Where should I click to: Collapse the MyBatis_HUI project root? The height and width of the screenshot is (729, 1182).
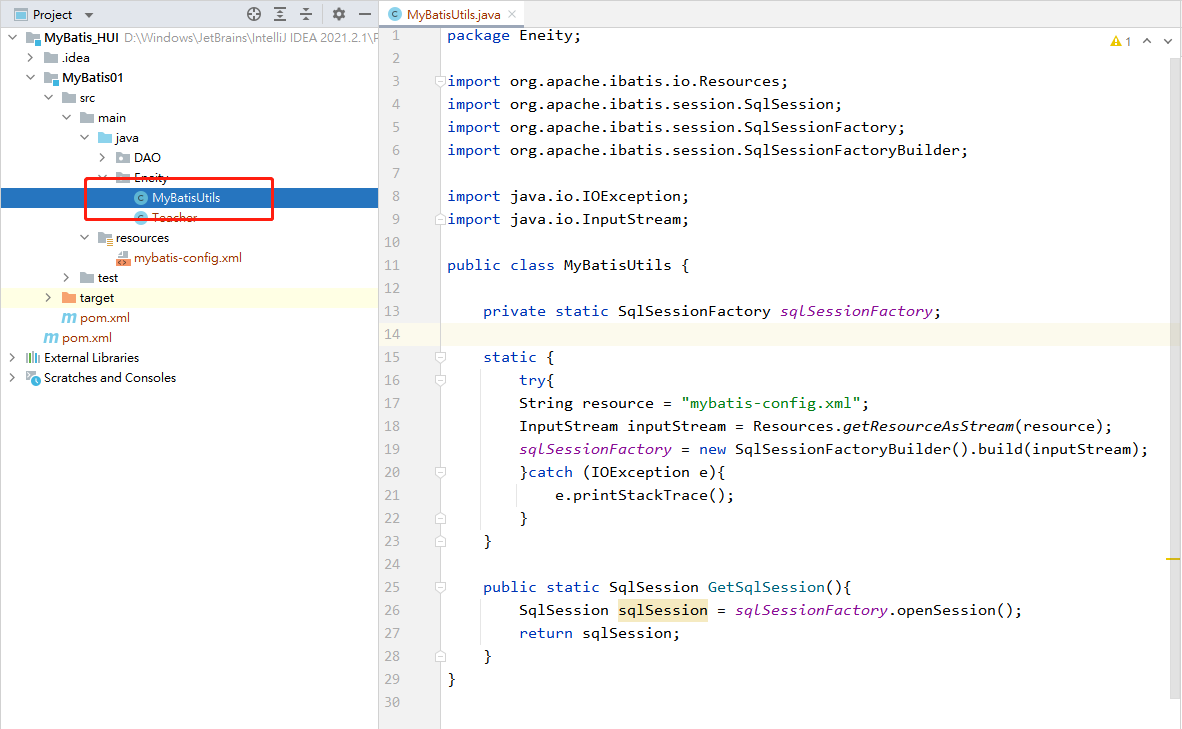[13, 37]
